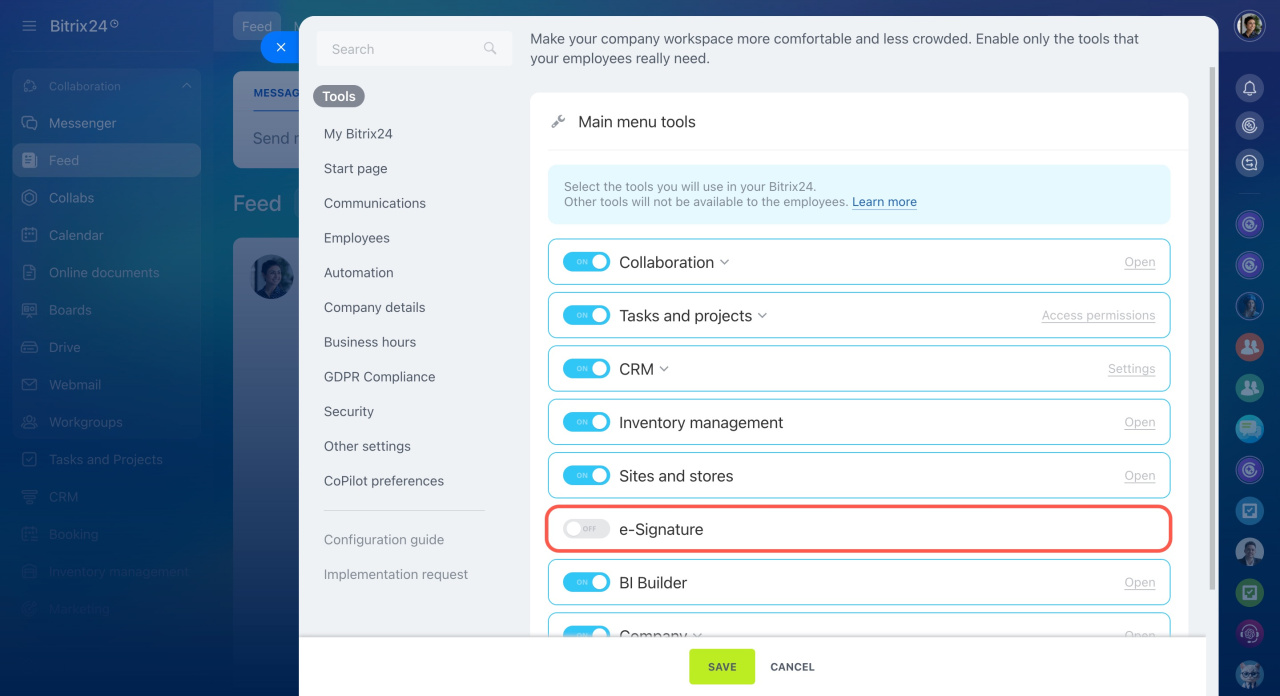Click the green Save button

tap(722, 667)
